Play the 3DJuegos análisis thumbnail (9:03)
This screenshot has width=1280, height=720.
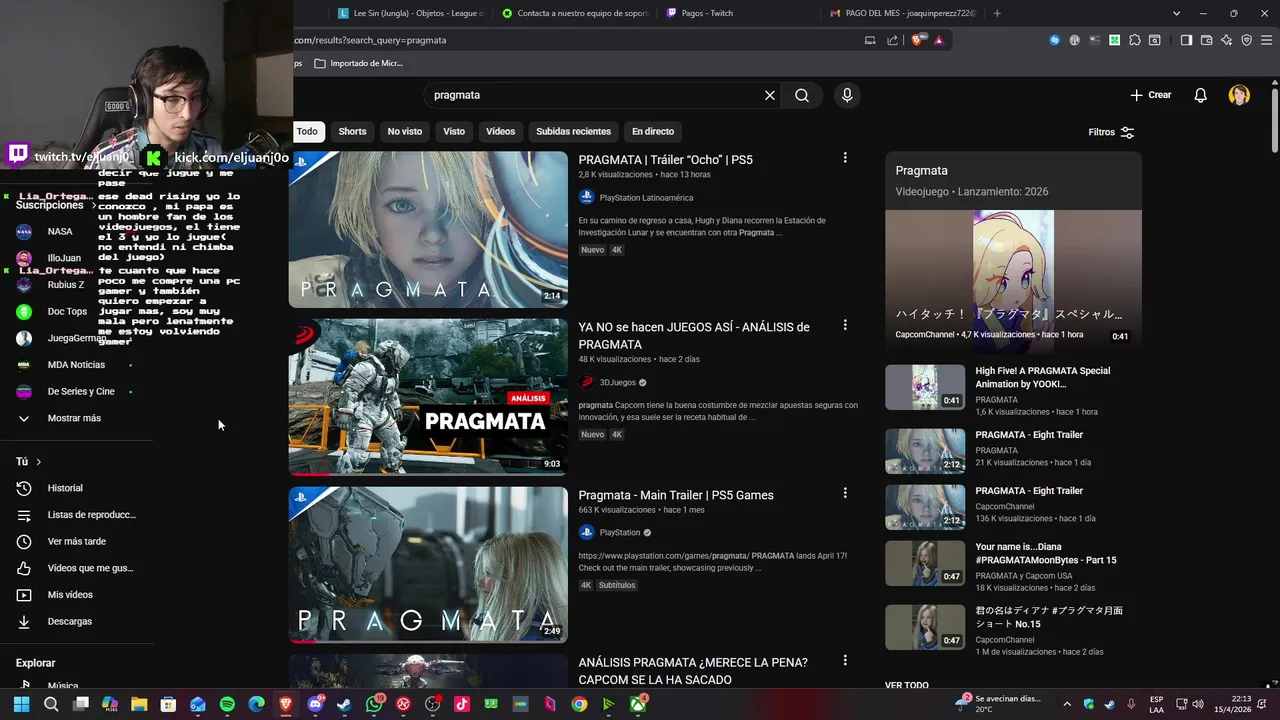428,397
